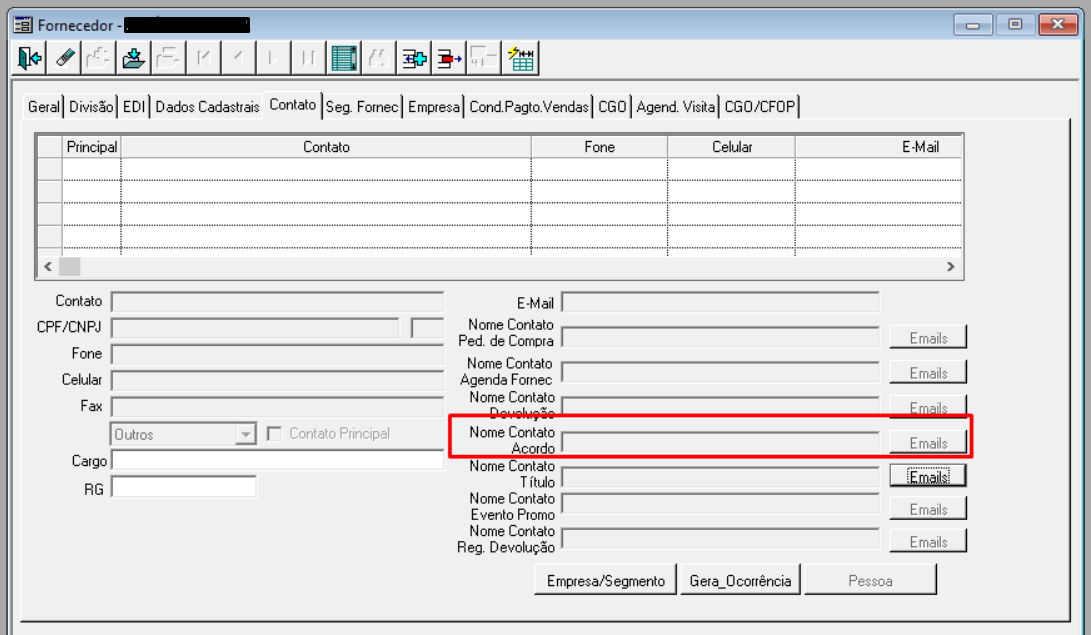Screen dimensions: 1091x635
Task: Go to last record navigation icon
Action: pos(308,58)
